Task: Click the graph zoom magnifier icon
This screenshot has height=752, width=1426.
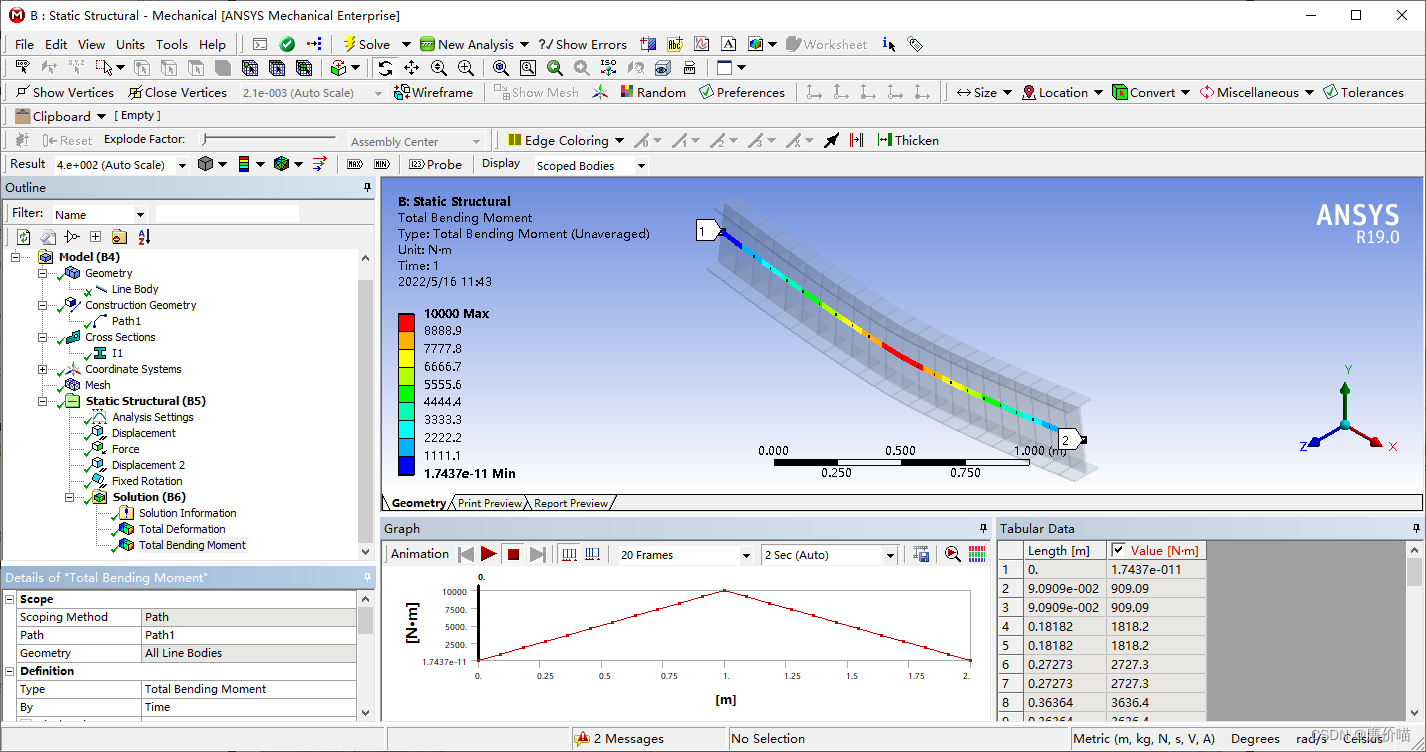Action: pos(952,554)
